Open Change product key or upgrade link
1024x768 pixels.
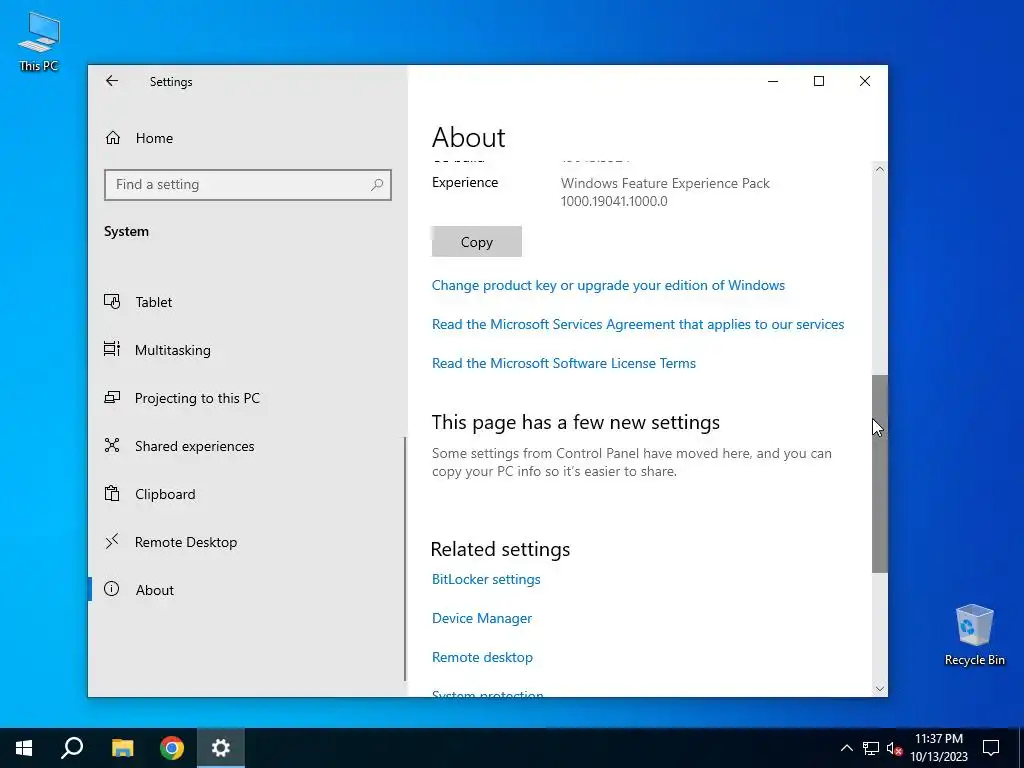click(608, 285)
